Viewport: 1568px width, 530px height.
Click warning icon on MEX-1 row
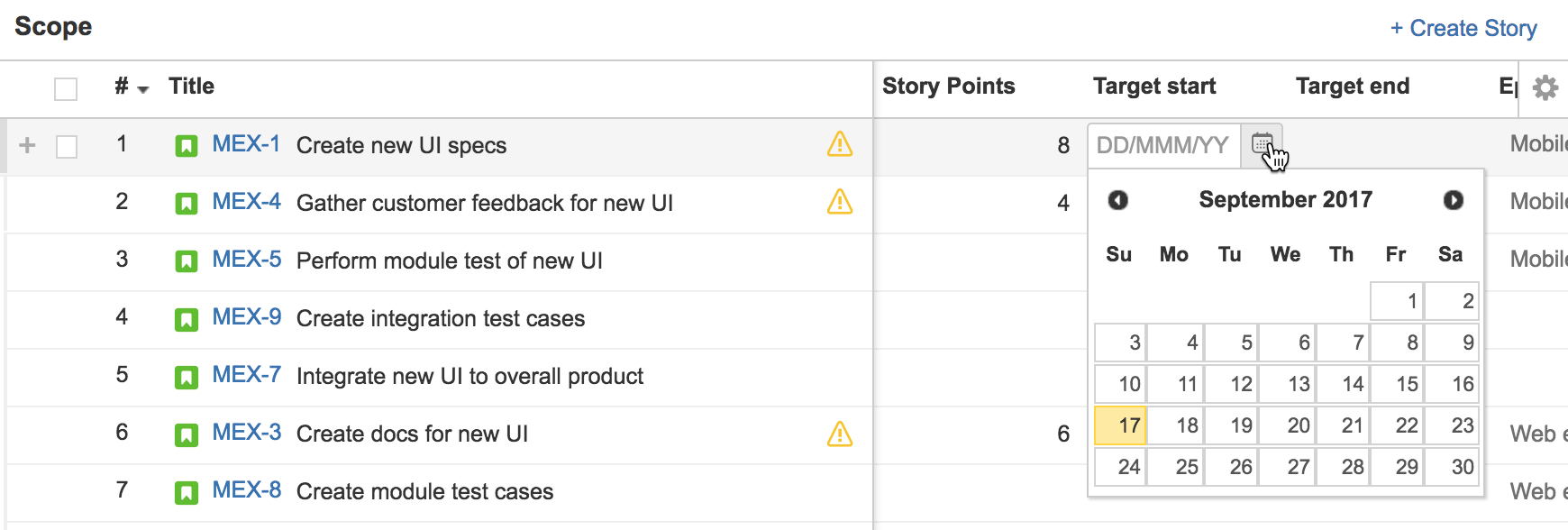(x=840, y=144)
